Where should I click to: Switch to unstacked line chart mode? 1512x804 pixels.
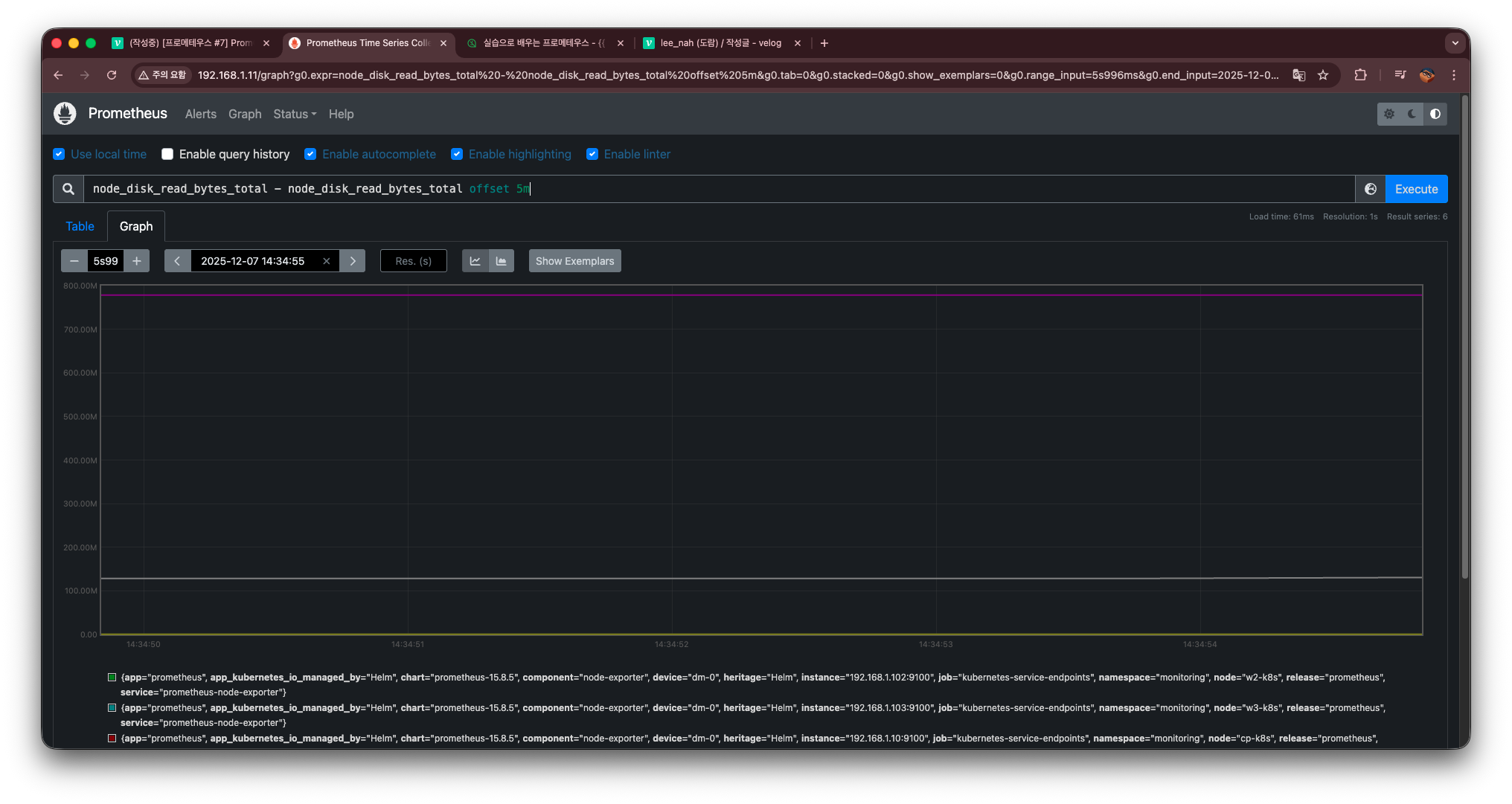tap(475, 261)
